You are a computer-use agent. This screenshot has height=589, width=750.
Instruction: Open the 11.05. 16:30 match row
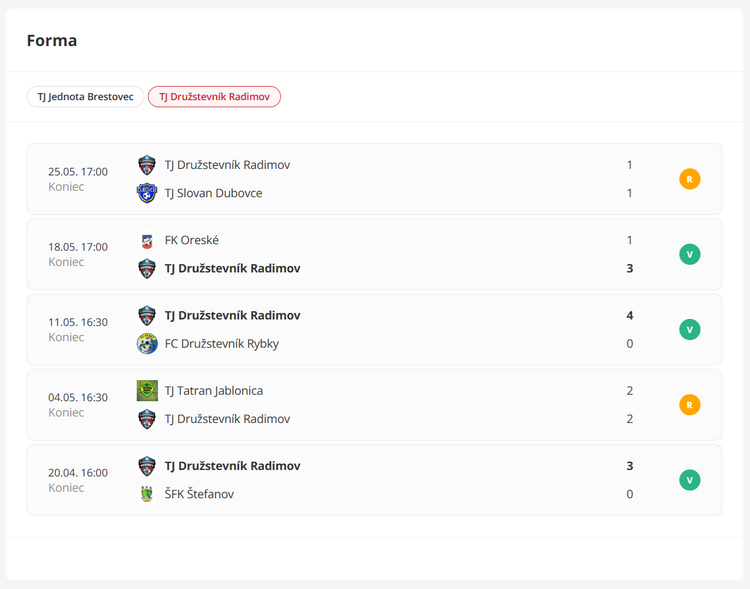(374, 330)
